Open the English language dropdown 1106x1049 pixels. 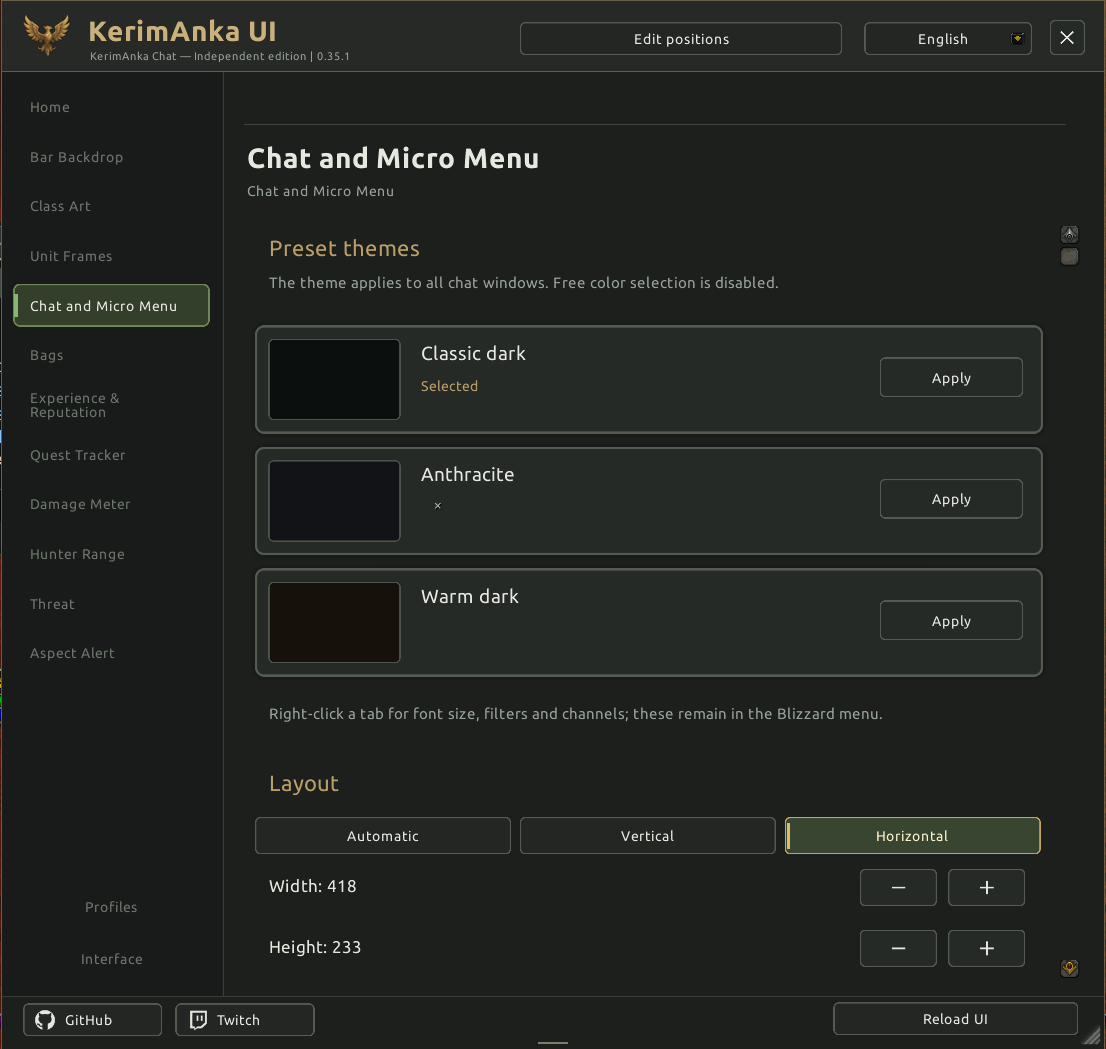coord(947,39)
